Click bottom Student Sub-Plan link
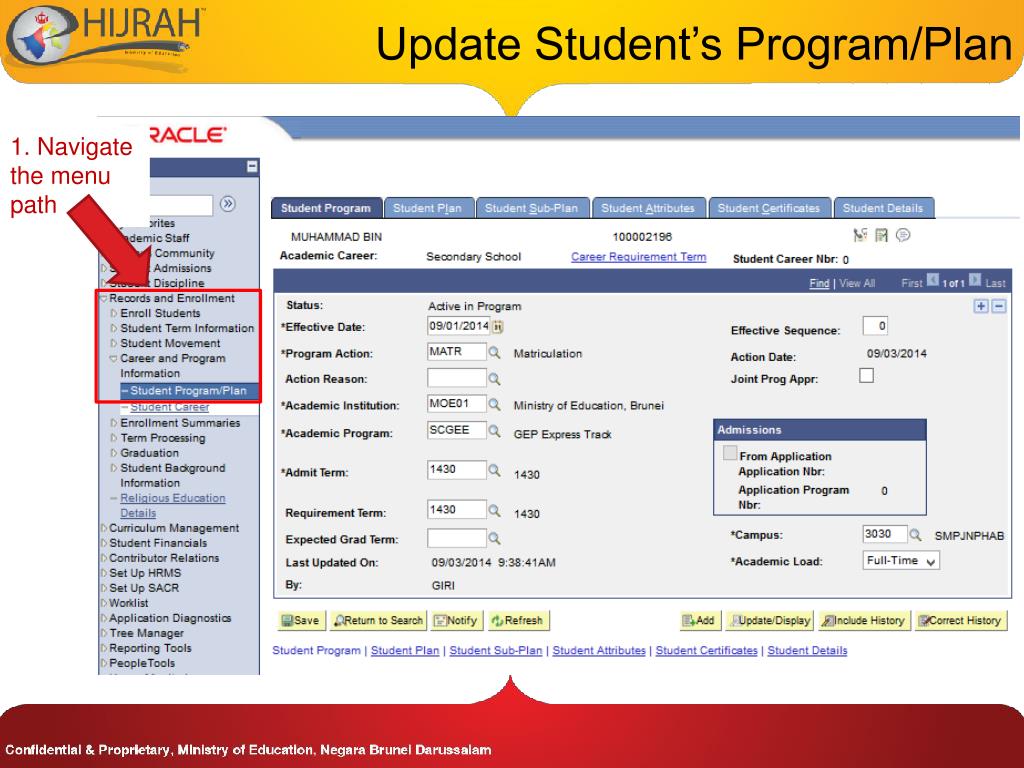Image resolution: width=1024 pixels, height=768 pixels. (496, 650)
